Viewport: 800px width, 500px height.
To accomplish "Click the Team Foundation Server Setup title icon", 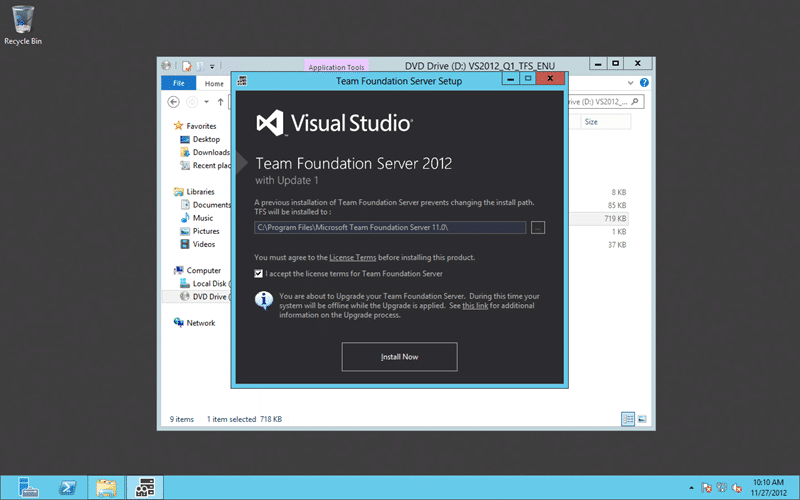I will click(x=242, y=81).
